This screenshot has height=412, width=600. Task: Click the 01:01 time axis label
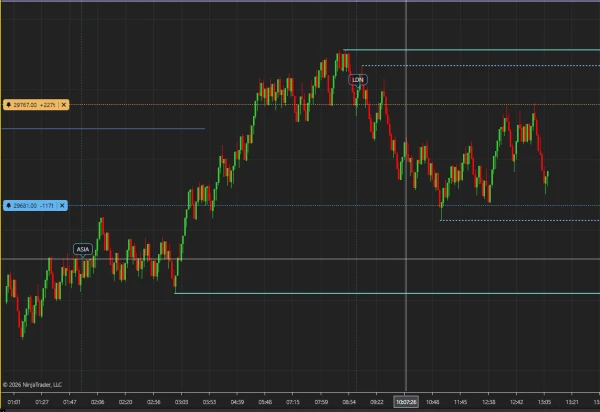[14, 402]
